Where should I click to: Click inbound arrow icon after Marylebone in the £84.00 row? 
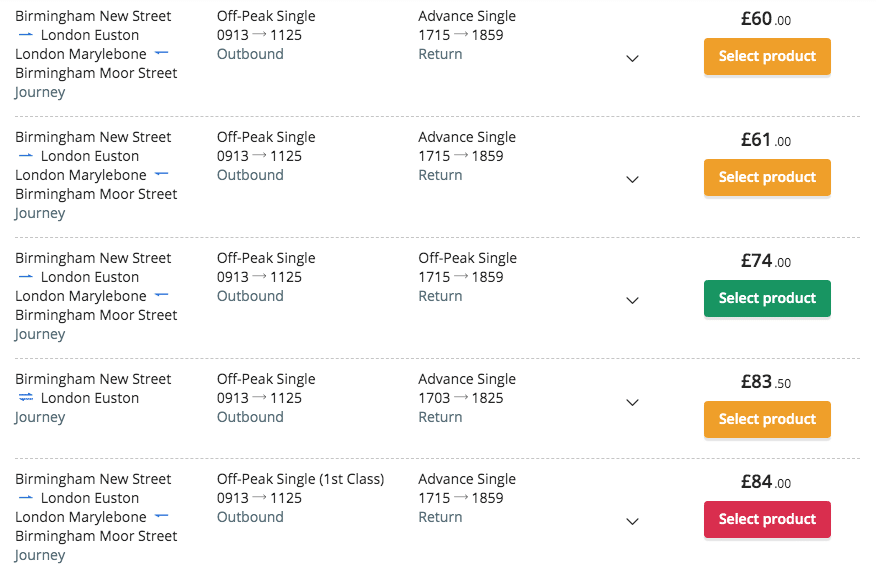[x=161, y=516]
